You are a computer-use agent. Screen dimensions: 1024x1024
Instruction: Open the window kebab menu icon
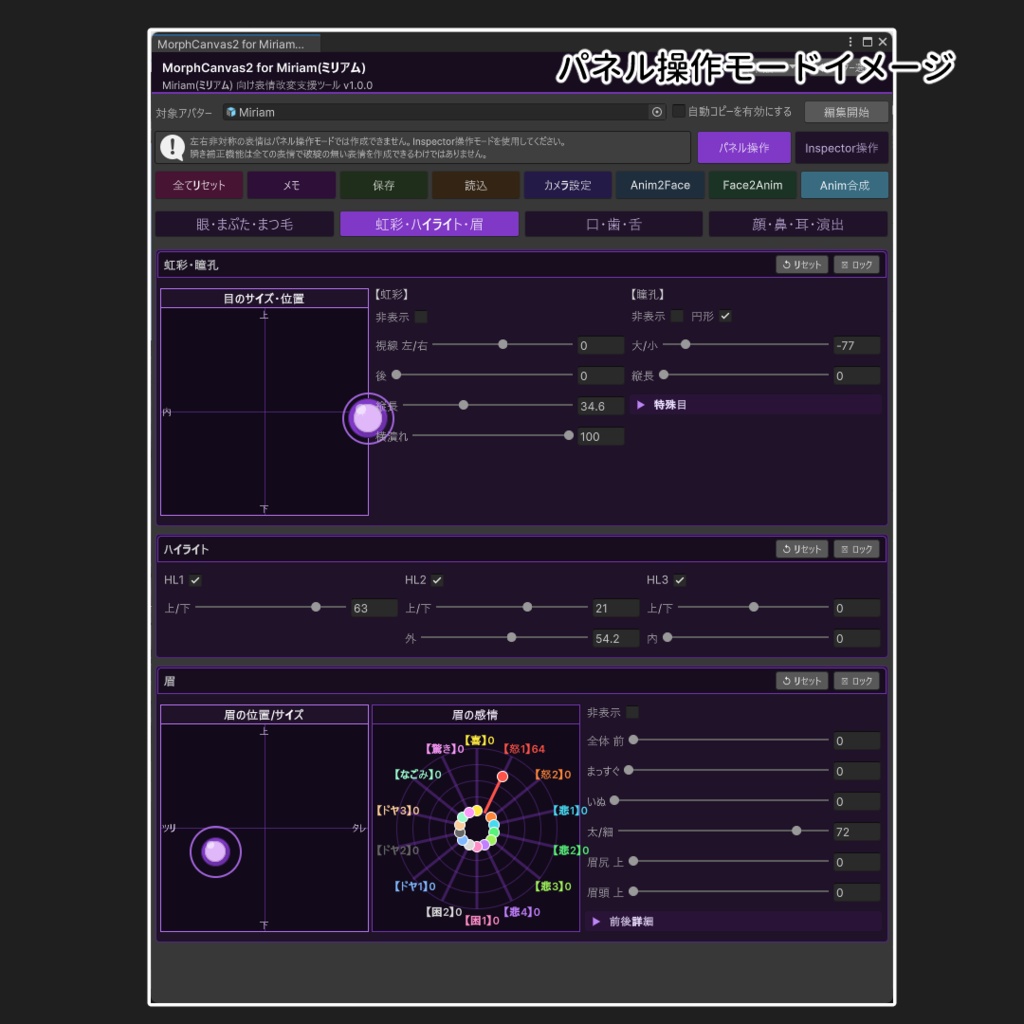click(x=850, y=42)
